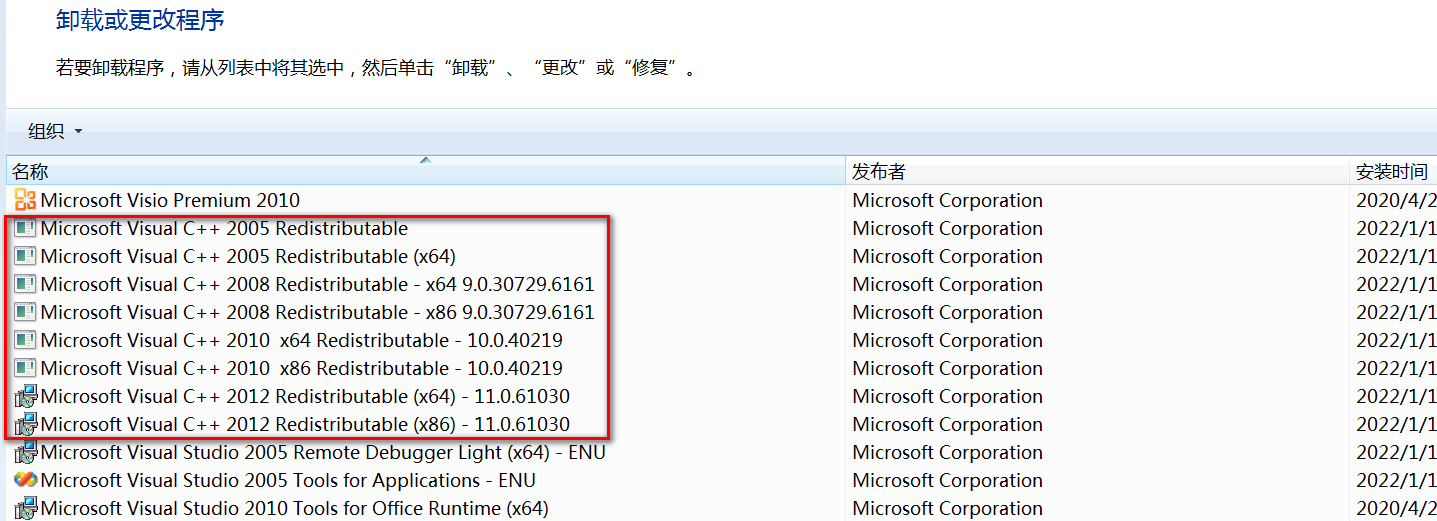This screenshot has width=1437, height=521.
Task: Select Visual C++ 2008 Redistributable x86 9.0.30729.6161
Action: (317, 312)
